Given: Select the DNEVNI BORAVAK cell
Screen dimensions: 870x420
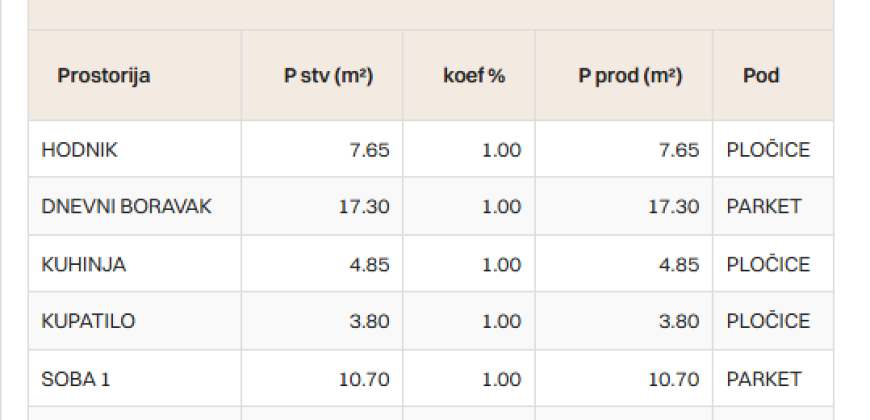Looking at the screenshot, I should coord(127,206).
